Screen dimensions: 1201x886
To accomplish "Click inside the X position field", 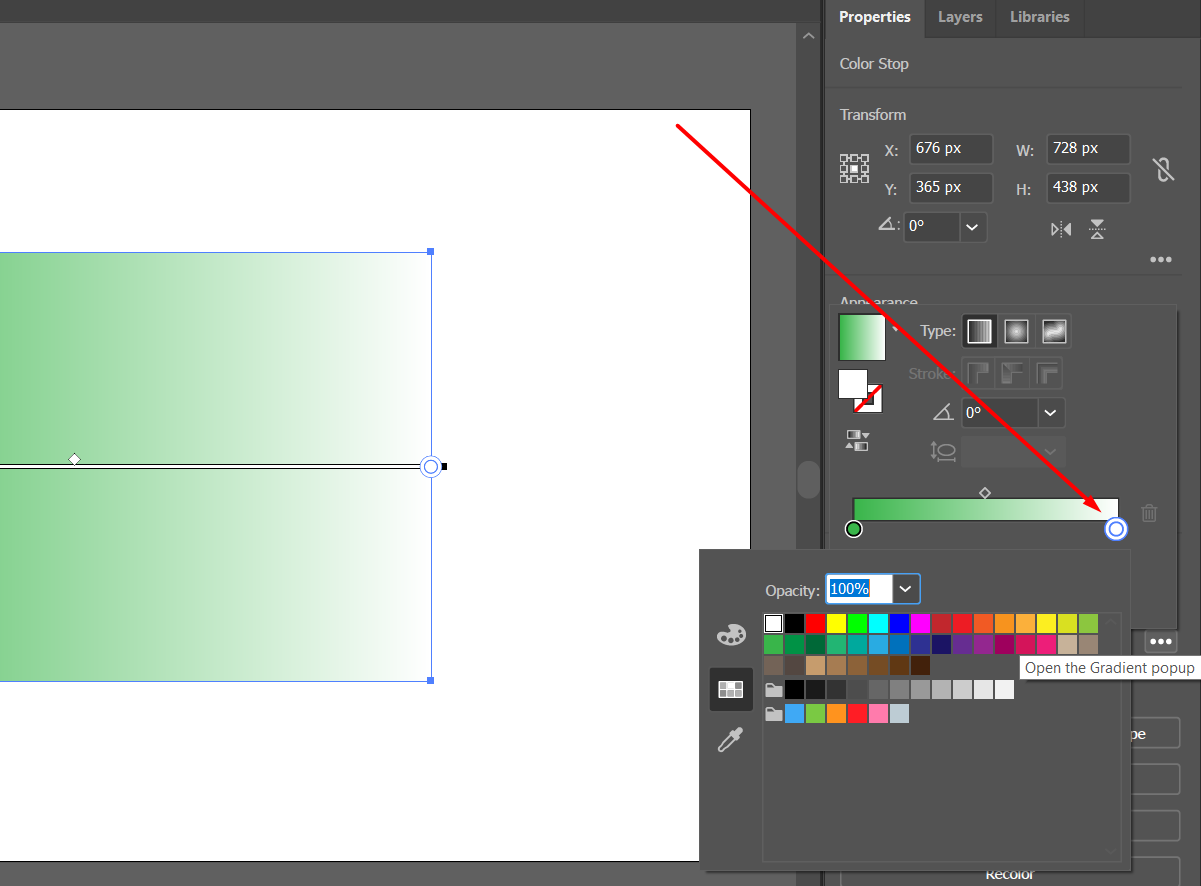I will point(950,148).
